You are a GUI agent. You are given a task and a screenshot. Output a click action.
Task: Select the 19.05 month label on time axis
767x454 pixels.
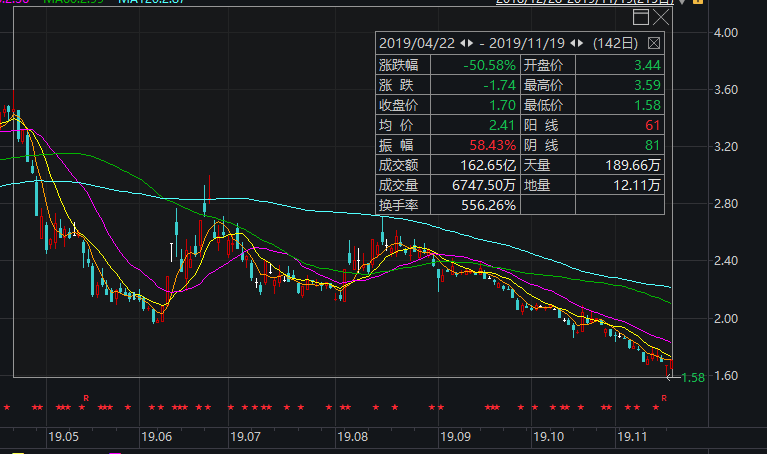coord(64,437)
